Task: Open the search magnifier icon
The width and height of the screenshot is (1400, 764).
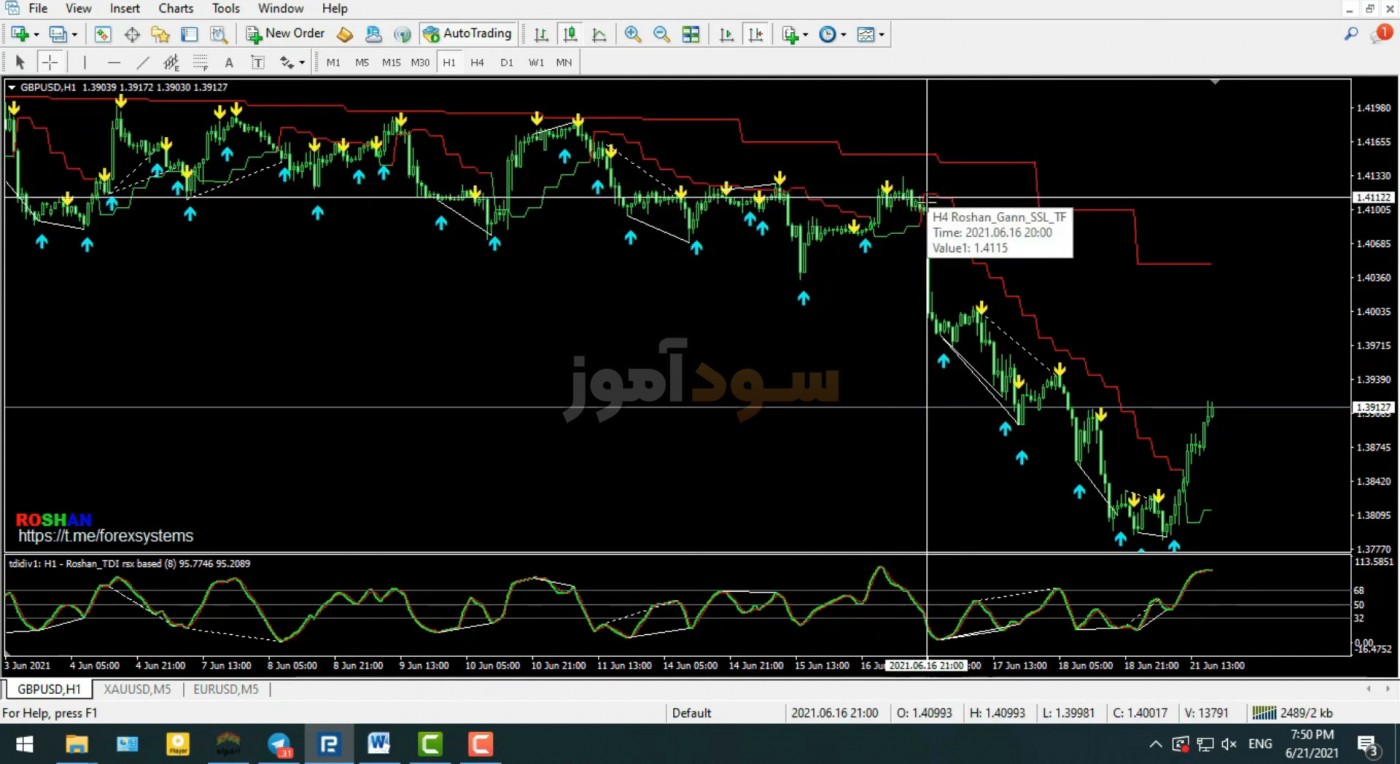Action: pos(1351,34)
